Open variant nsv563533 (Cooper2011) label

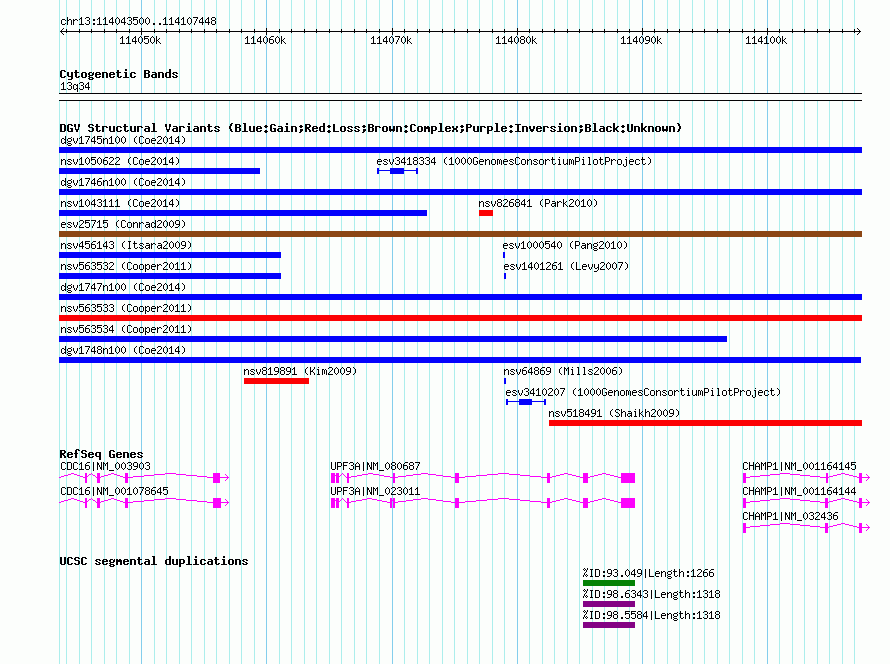[126, 308]
